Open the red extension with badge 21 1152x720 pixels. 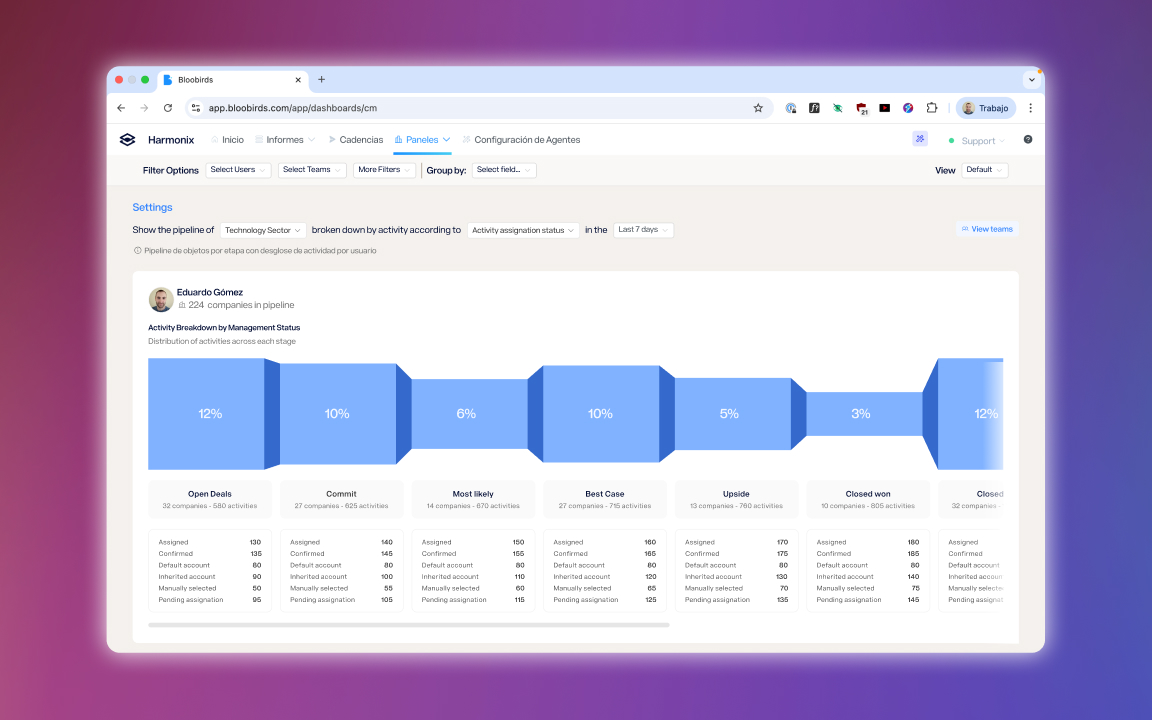click(861, 109)
